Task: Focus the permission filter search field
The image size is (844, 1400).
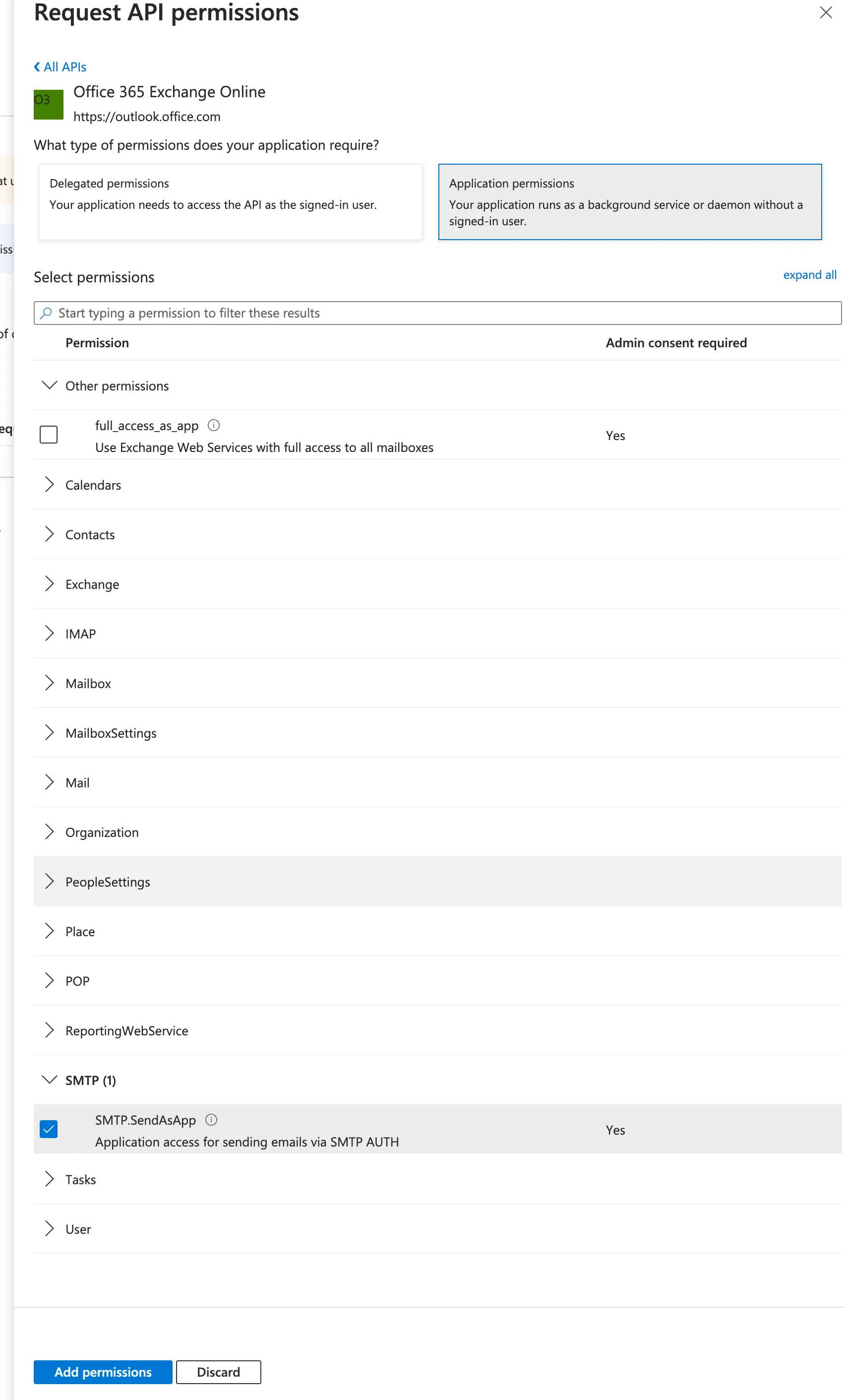Action: [437, 313]
